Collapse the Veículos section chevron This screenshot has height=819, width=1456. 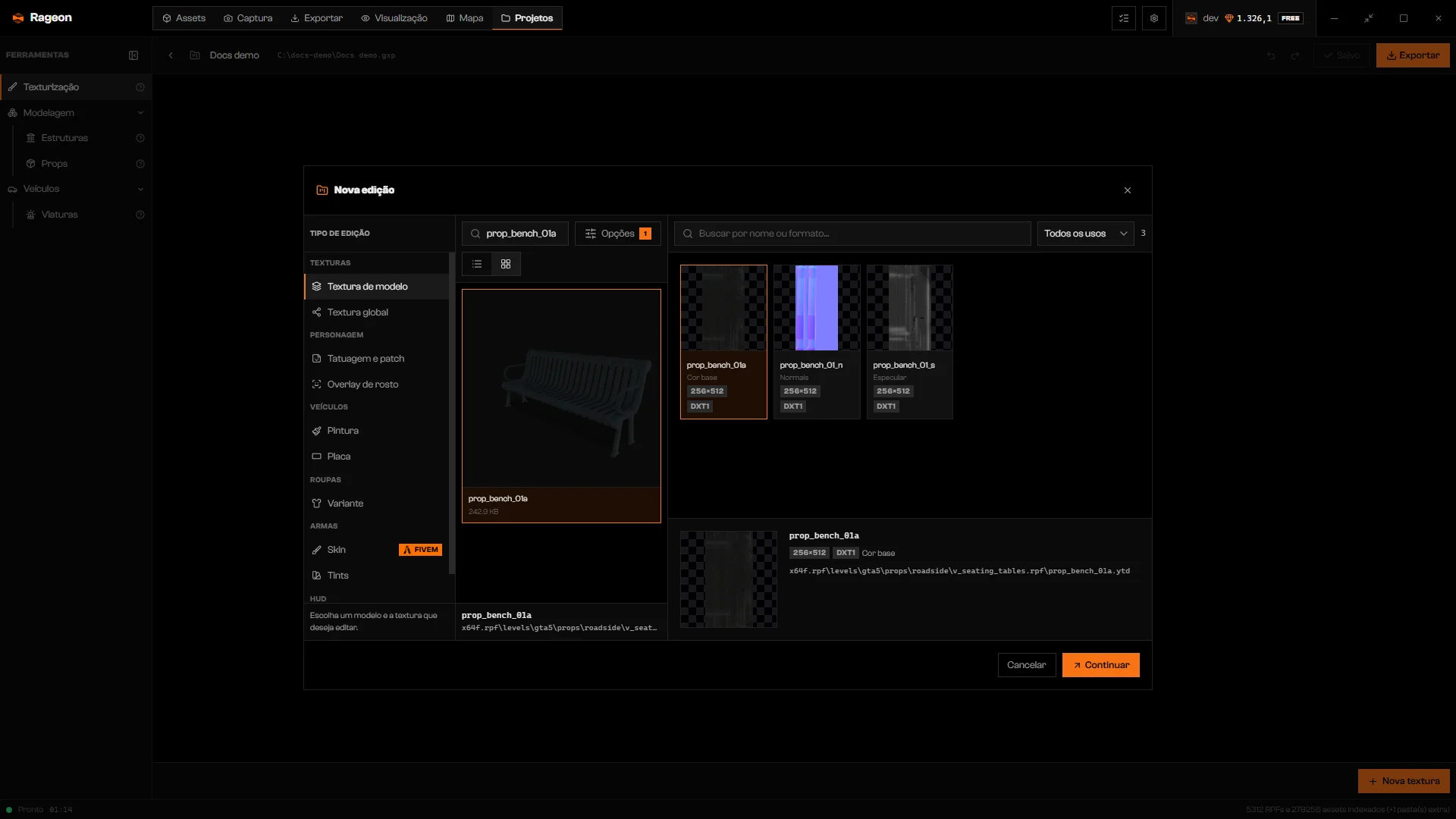tap(140, 189)
